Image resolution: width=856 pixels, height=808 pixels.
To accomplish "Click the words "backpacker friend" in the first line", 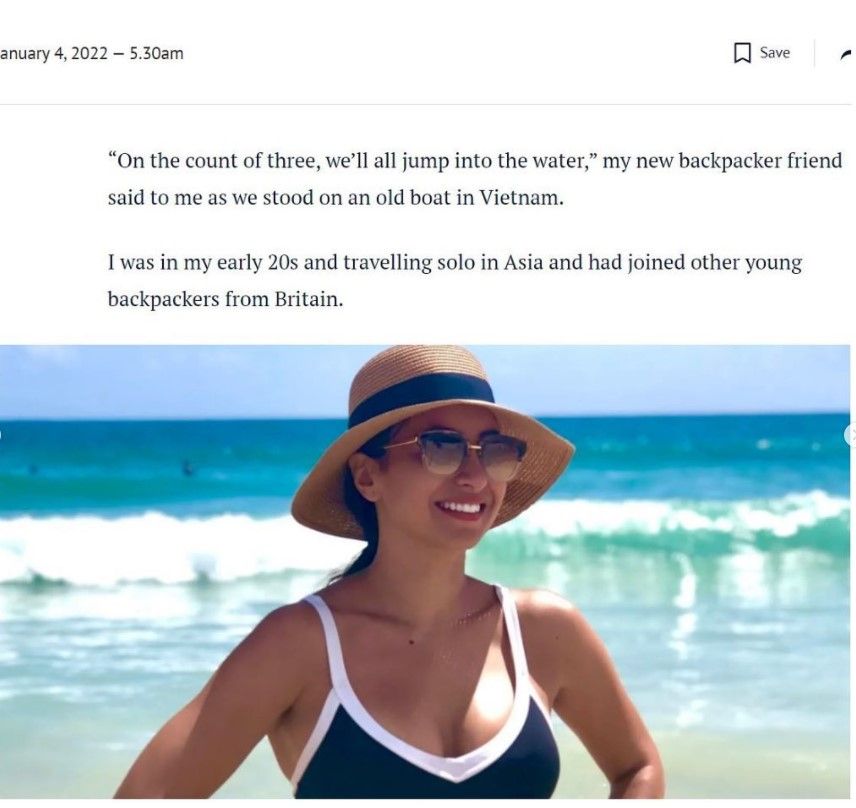I will 769,161.
